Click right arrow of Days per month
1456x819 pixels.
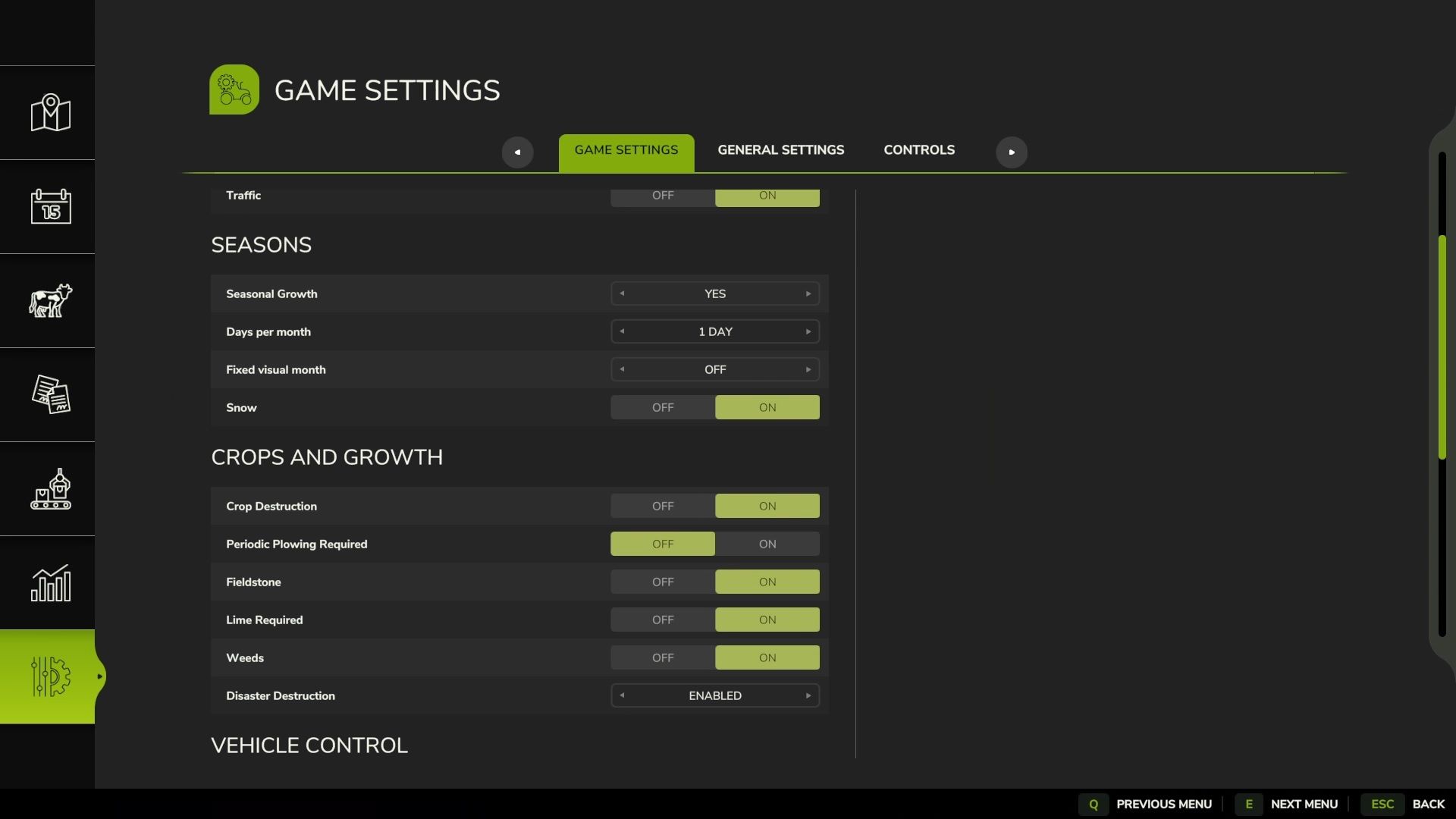click(808, 331)
